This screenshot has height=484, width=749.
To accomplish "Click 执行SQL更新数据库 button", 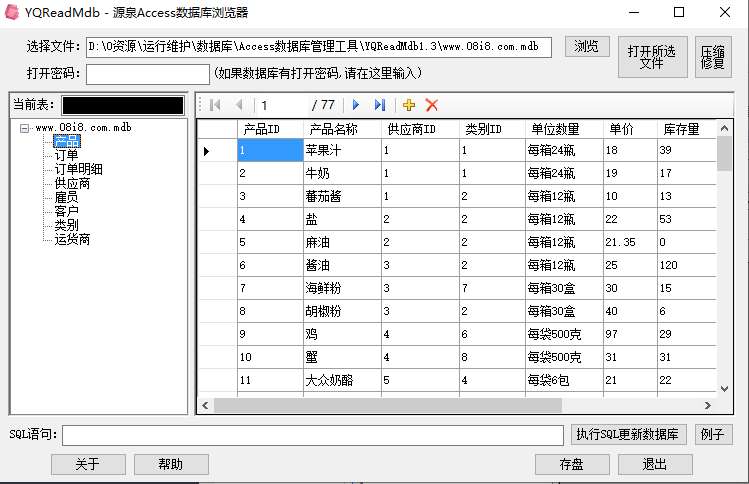I will coord(628,434).
